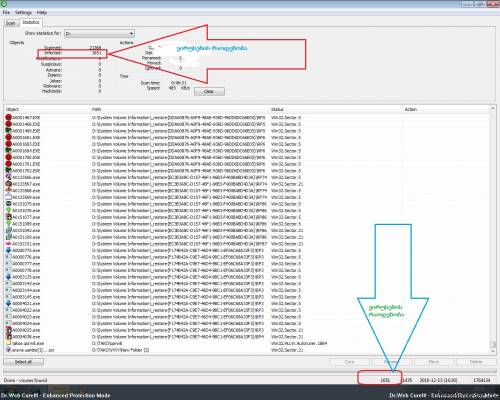This screenshot has width=500, height=400.
Task: Click the blue arrow icon of A0004021.exe
Action: [8, 304]
